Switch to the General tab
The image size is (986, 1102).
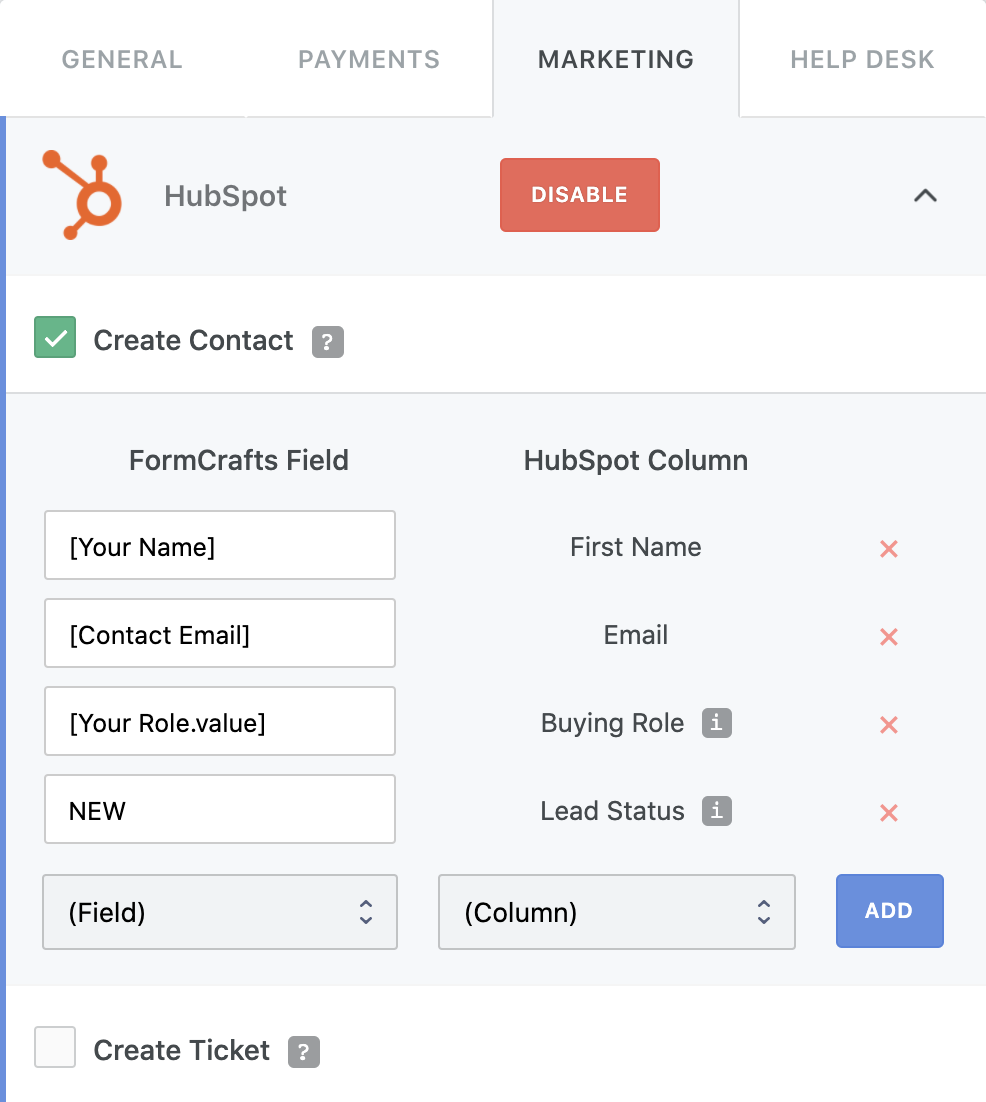tap(122, 59)
